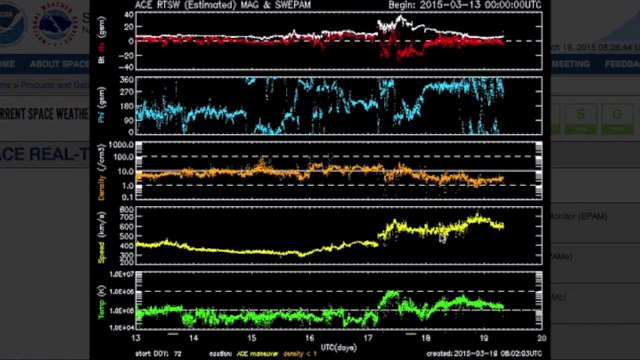Image resolution: width=640 pixels, height=360 pixels.
Task: Click the Temp (K) axis label
Action: pos(101,302)
